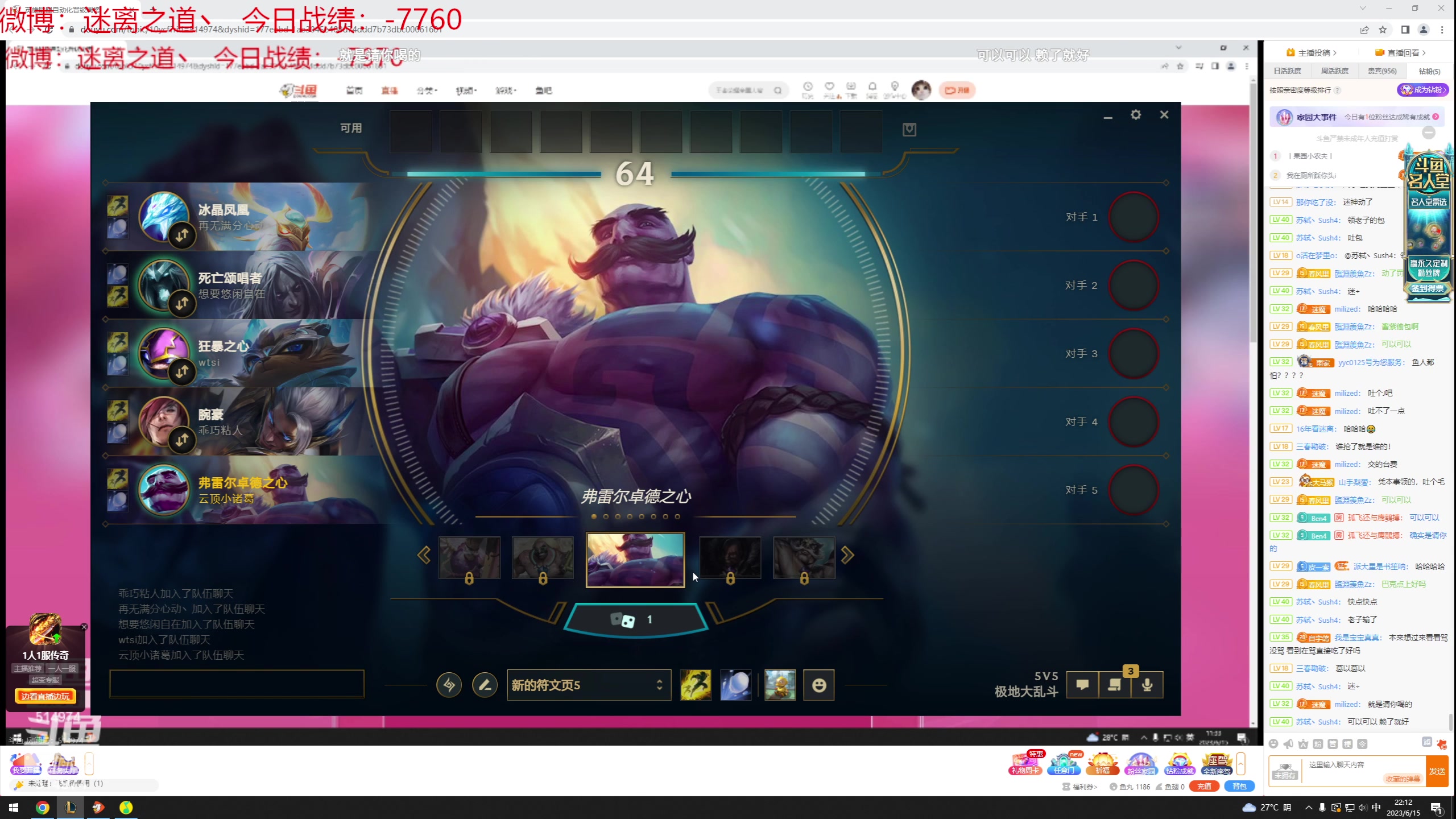Toggle the team chat bubble button
1456x819 pixels.
click(1082, 685)
